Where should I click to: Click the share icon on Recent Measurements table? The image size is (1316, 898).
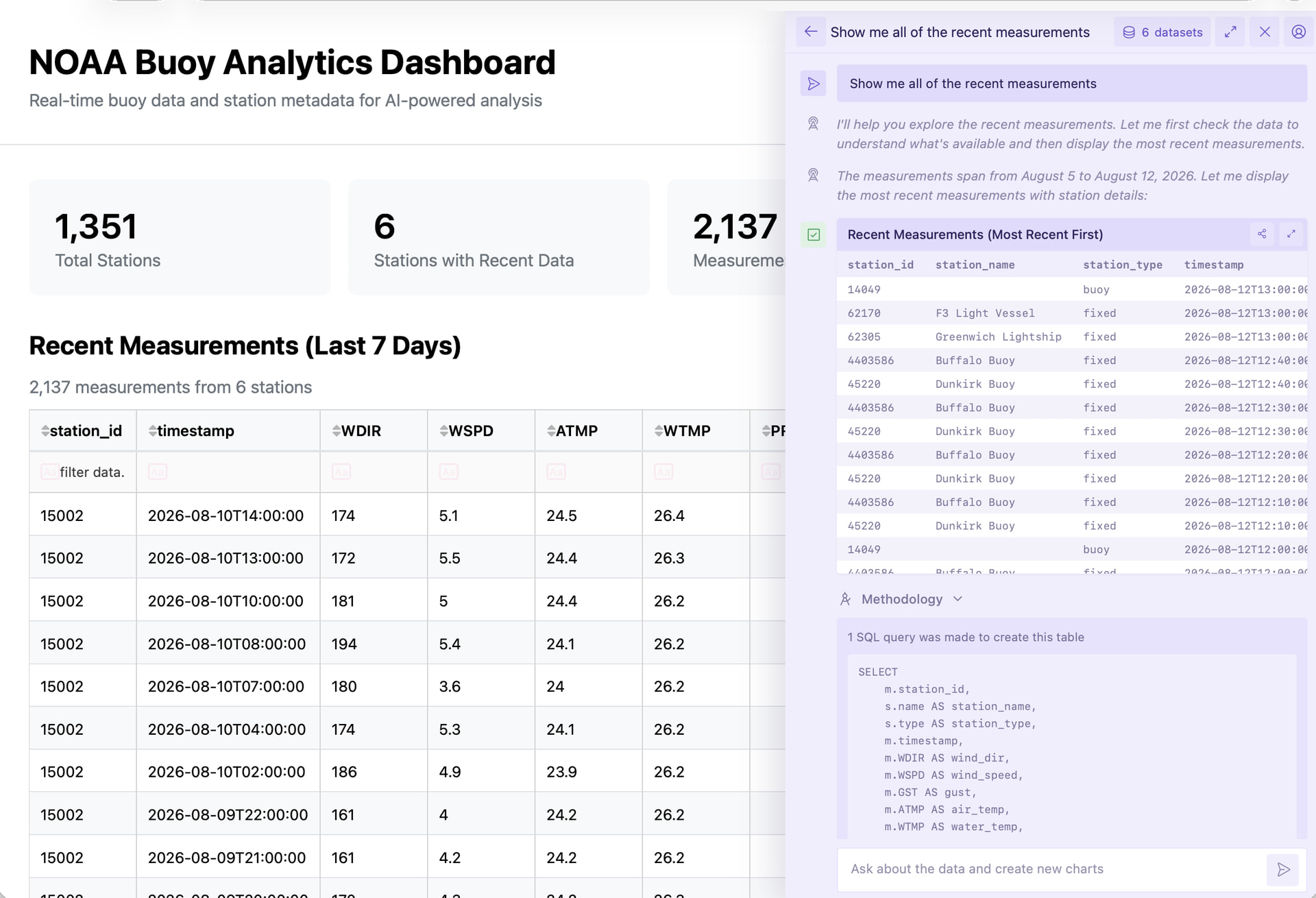[x=1262, y=234]
